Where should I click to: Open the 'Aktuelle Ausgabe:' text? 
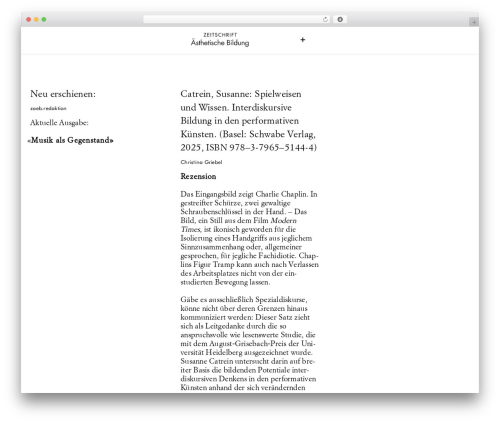[59, 123]
